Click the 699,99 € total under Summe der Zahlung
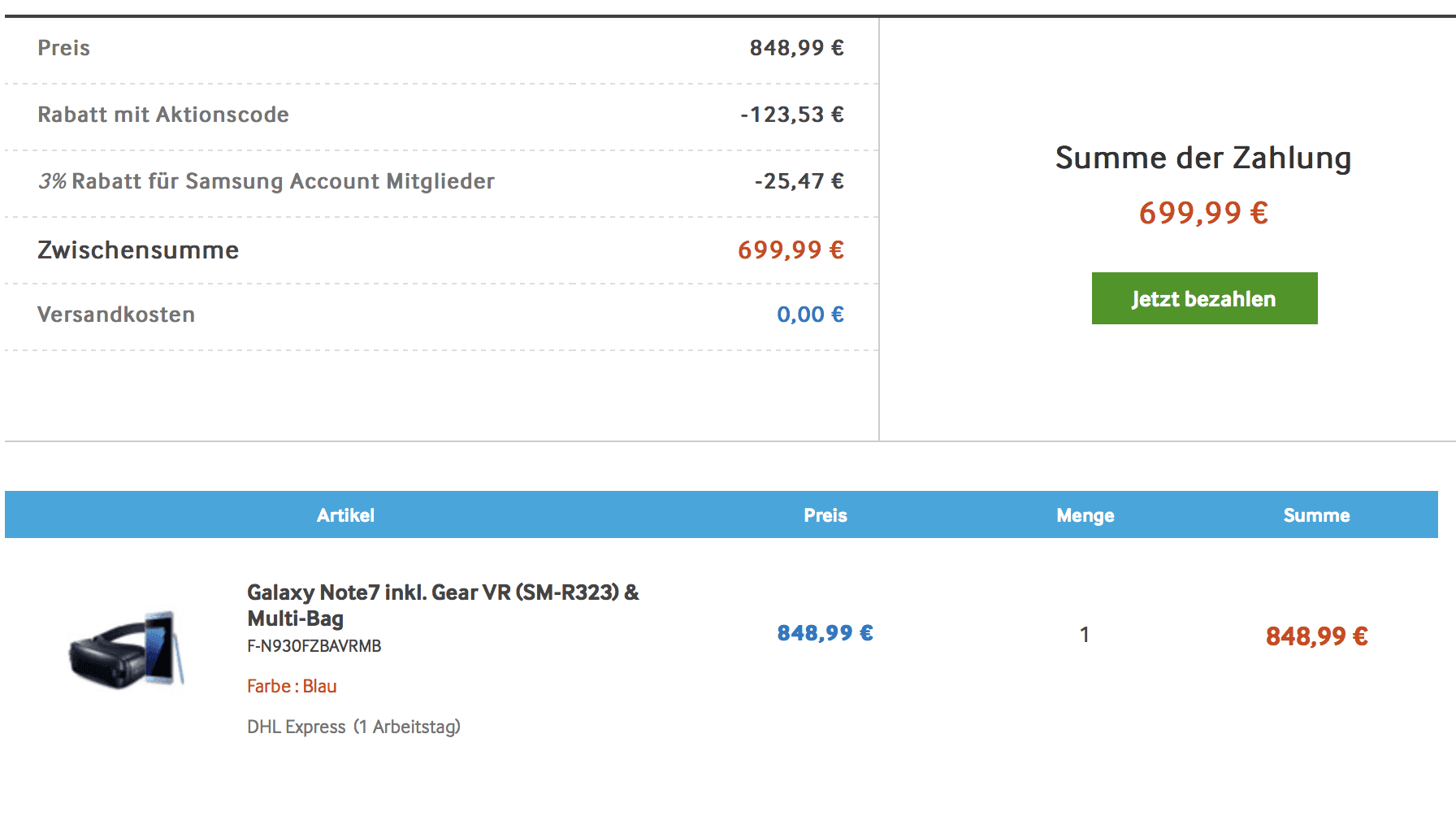 click(1203, 213)
